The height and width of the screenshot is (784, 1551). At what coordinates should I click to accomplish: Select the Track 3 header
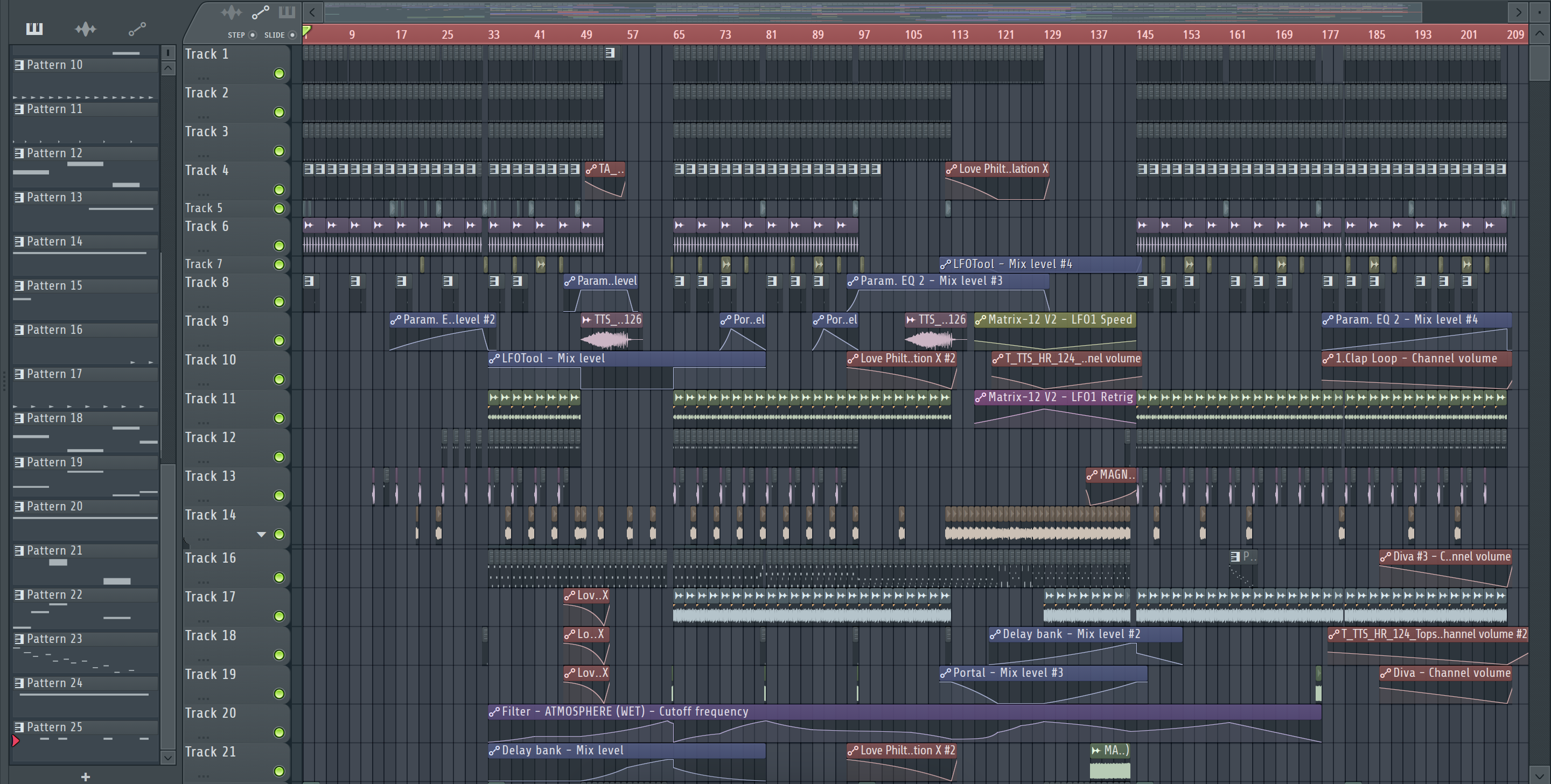tap(236, 142)
